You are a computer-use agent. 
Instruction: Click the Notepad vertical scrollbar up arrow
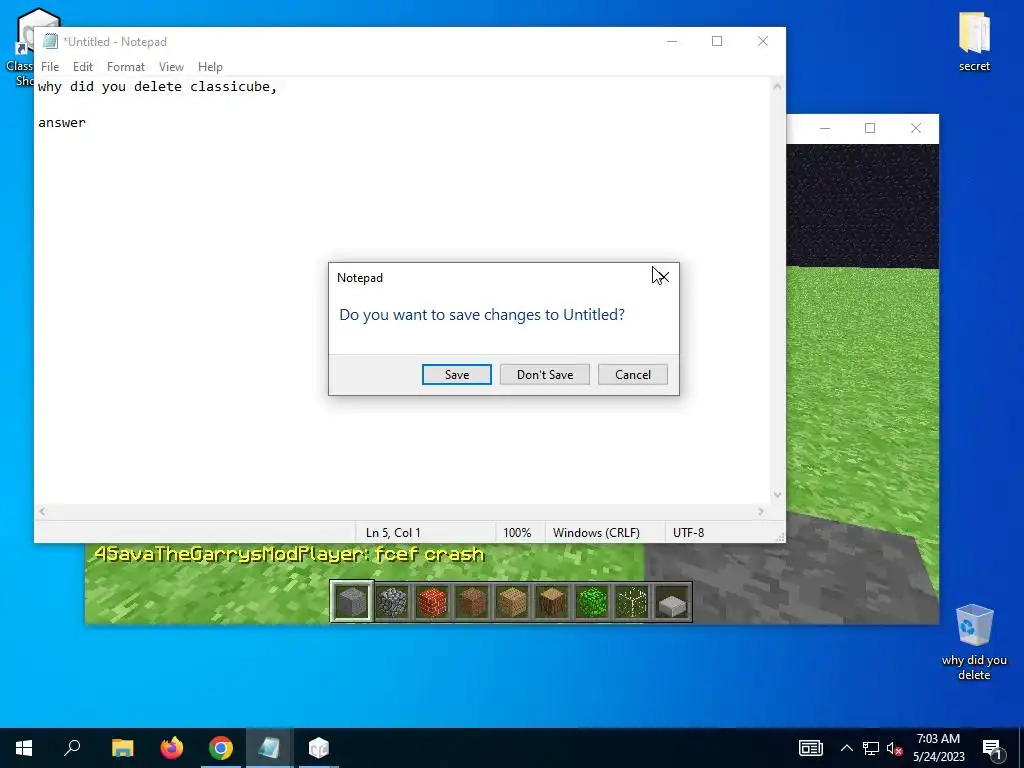click(777, 86)
